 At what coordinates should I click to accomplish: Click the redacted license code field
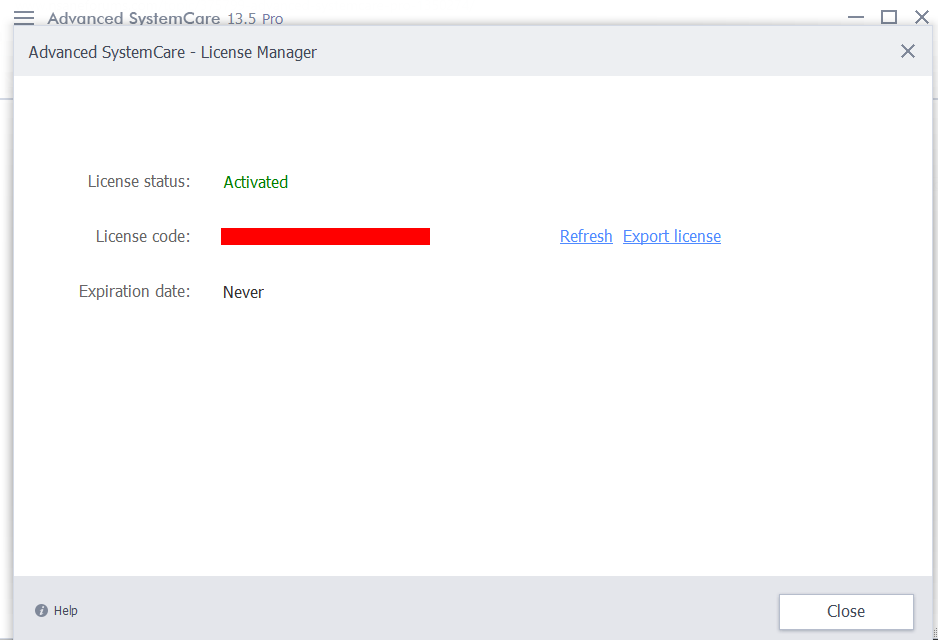click(325, 236)
